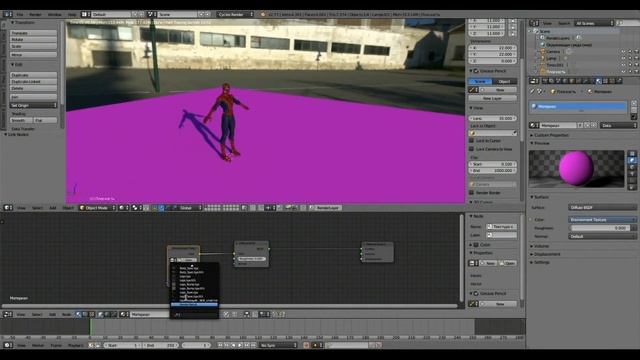Open Render menu in top bar

pyautogui.click(x=36, y=14)
